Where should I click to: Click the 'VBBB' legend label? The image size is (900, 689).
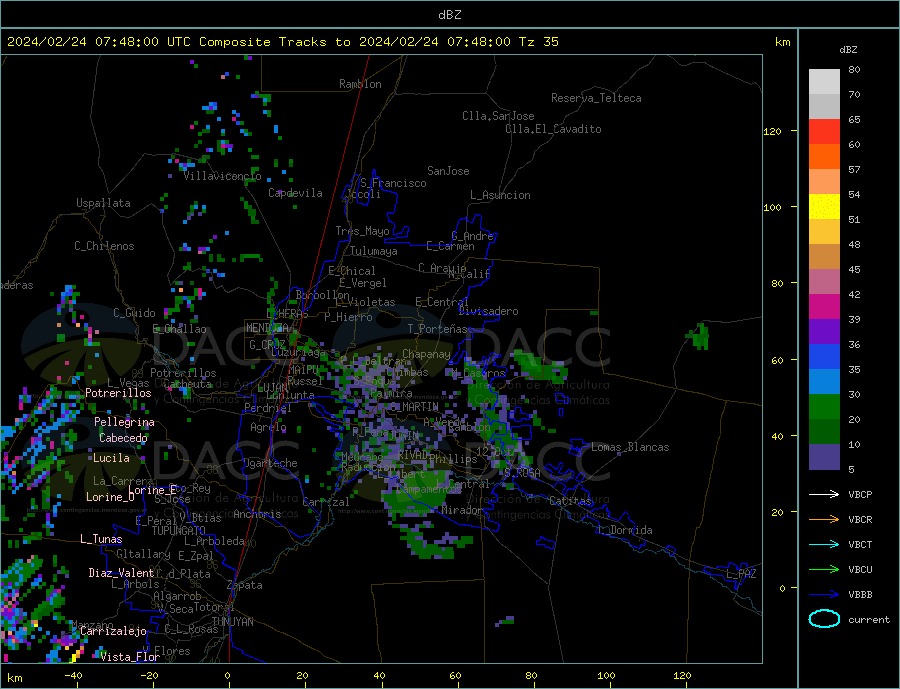click(860, 594)
